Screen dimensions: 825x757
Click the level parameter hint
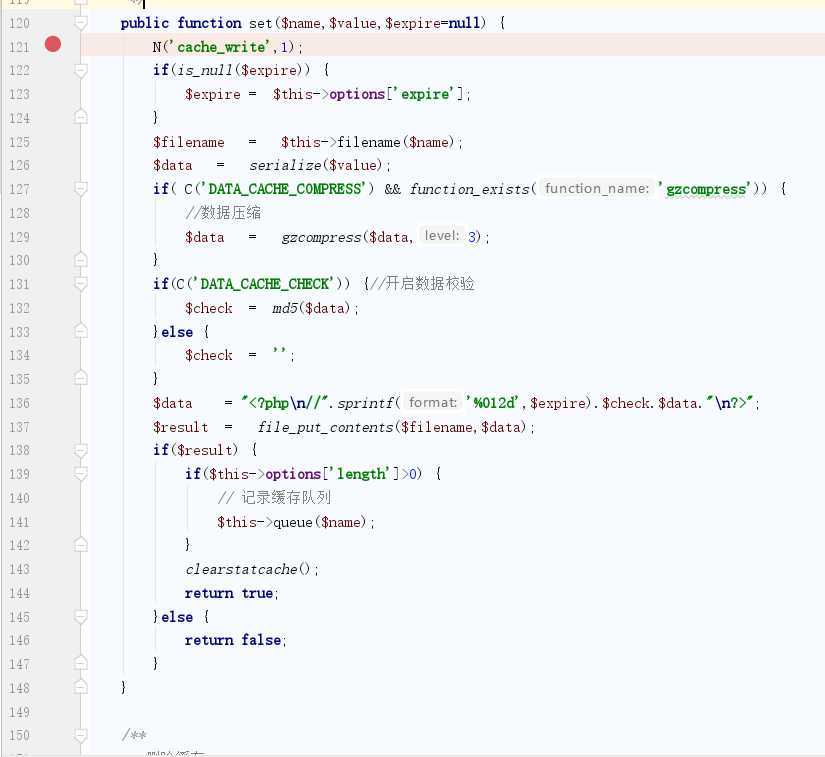(x=442, y=236)
